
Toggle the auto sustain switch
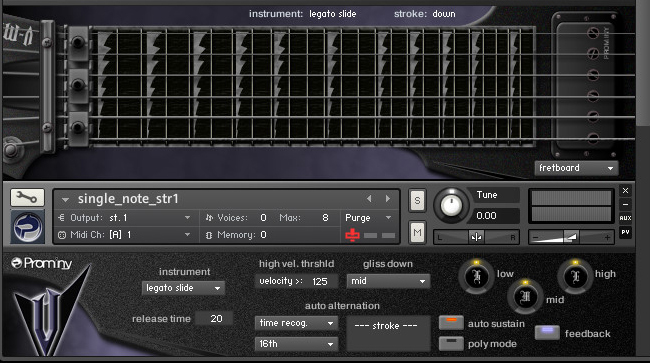click(451, 322)
